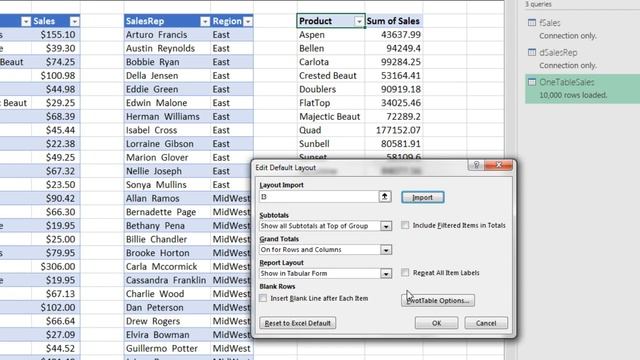
Task: Click the dSalesRep query name
Action: point(558,53)
